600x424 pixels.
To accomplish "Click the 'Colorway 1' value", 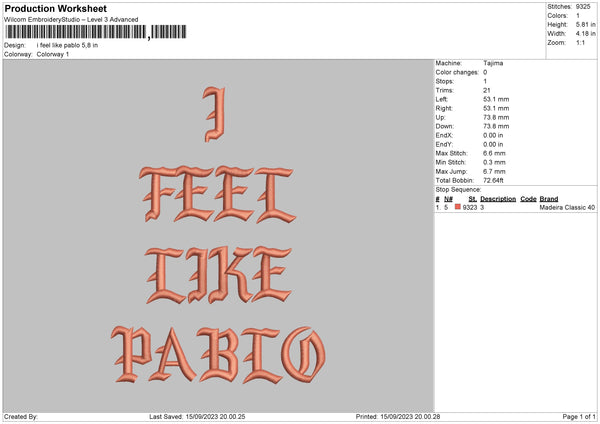I will tap(53, 54).
